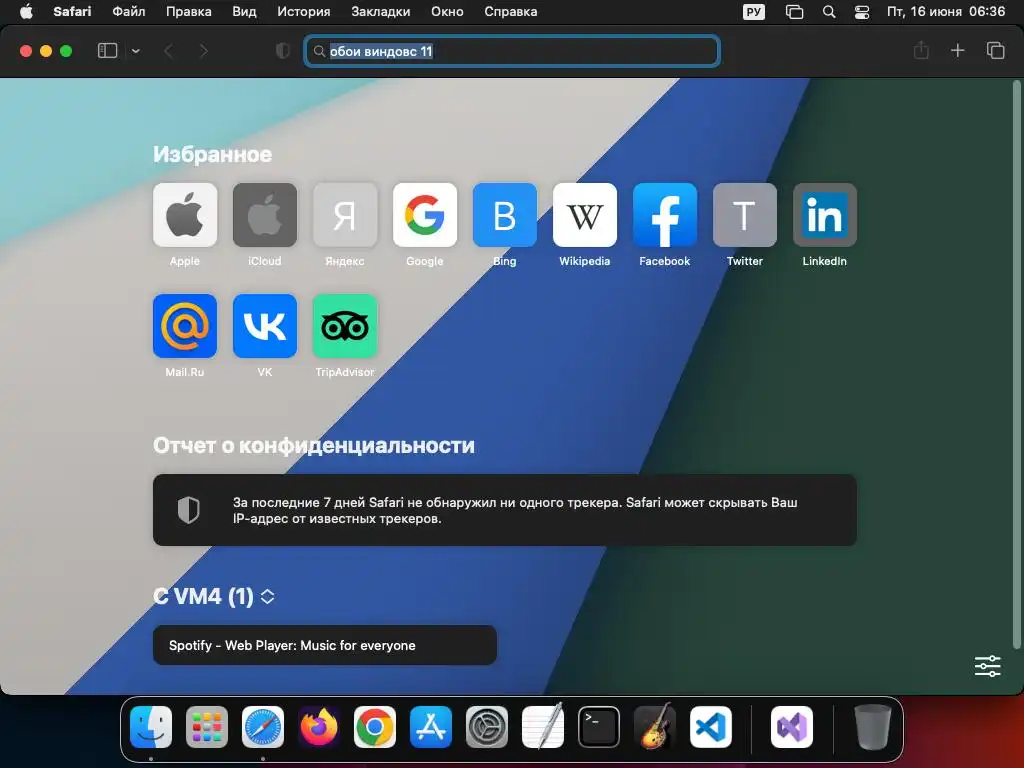The image size is (1024, 768).
Task: Open Finder from the Dock
Action: tap(151, 727)
